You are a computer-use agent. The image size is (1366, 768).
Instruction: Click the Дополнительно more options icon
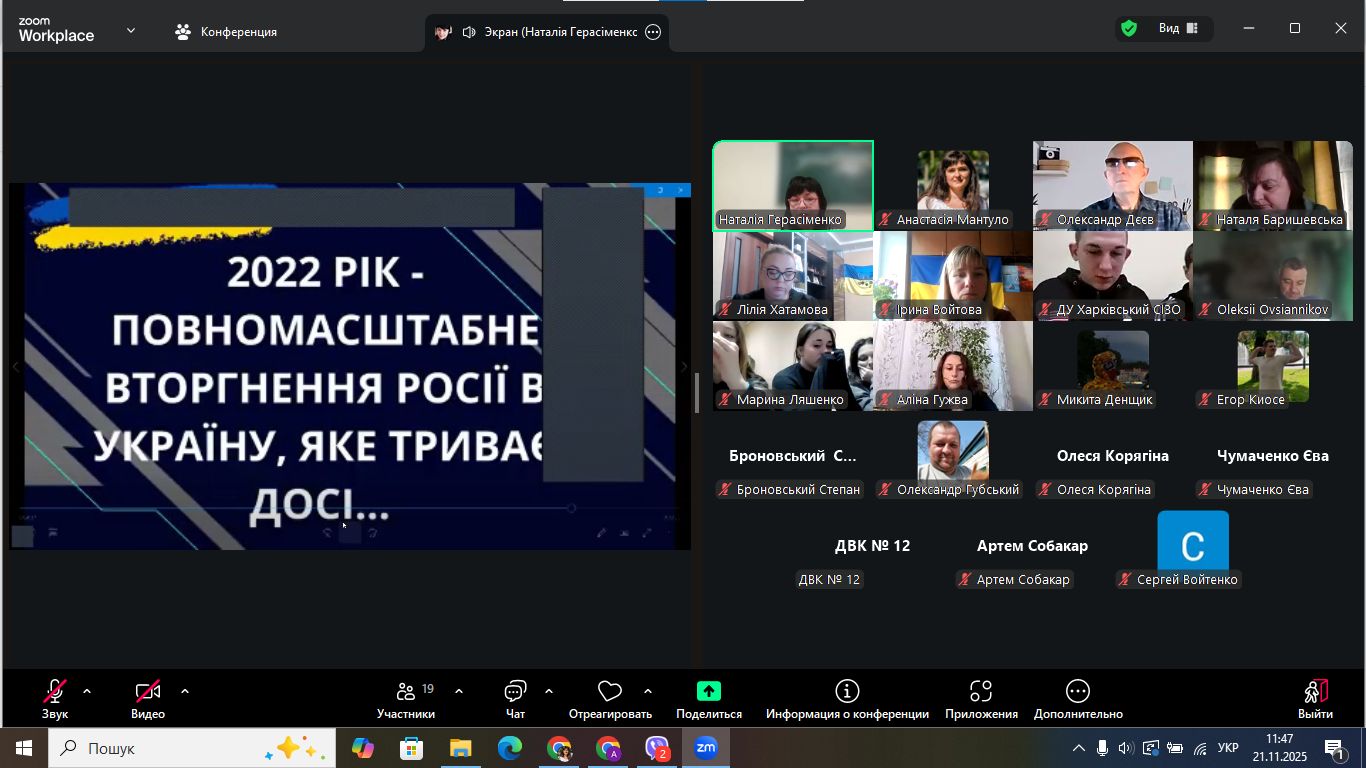coord(1078,698)
